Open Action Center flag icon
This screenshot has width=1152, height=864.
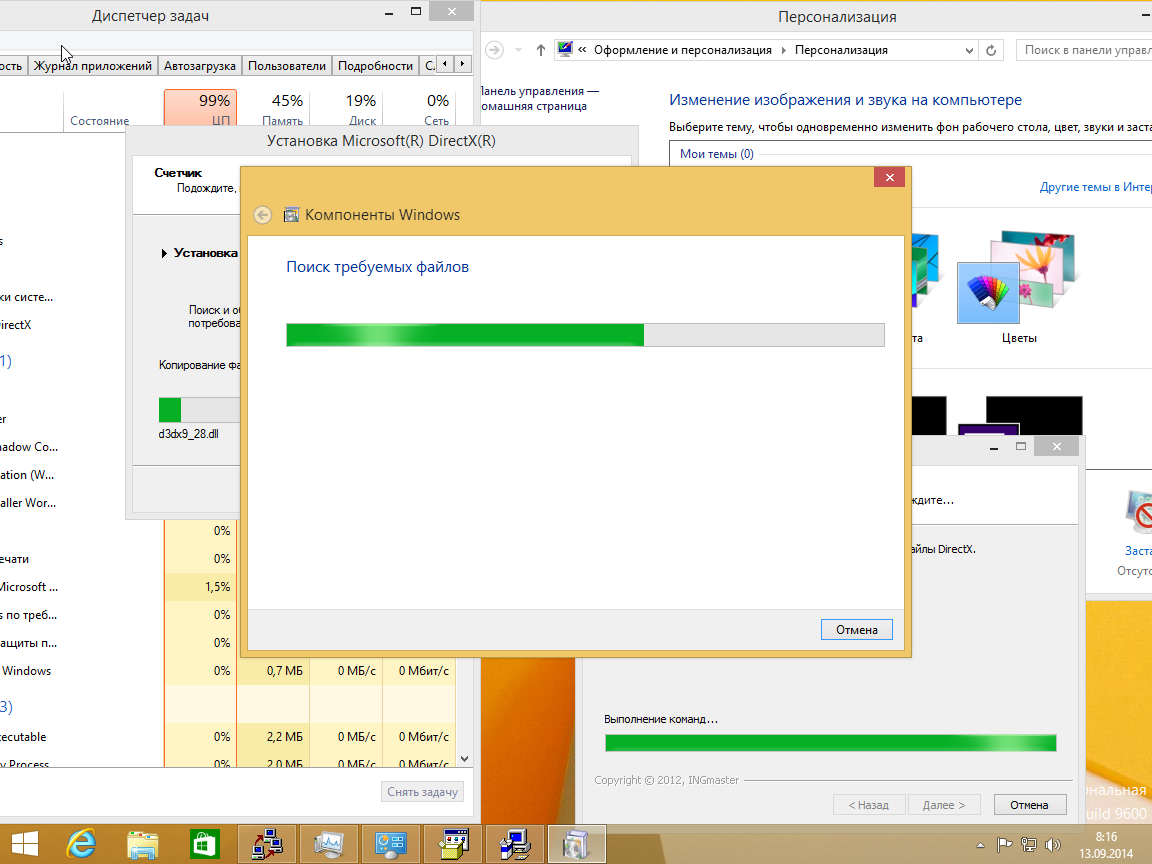click(x=1004, y=845)
